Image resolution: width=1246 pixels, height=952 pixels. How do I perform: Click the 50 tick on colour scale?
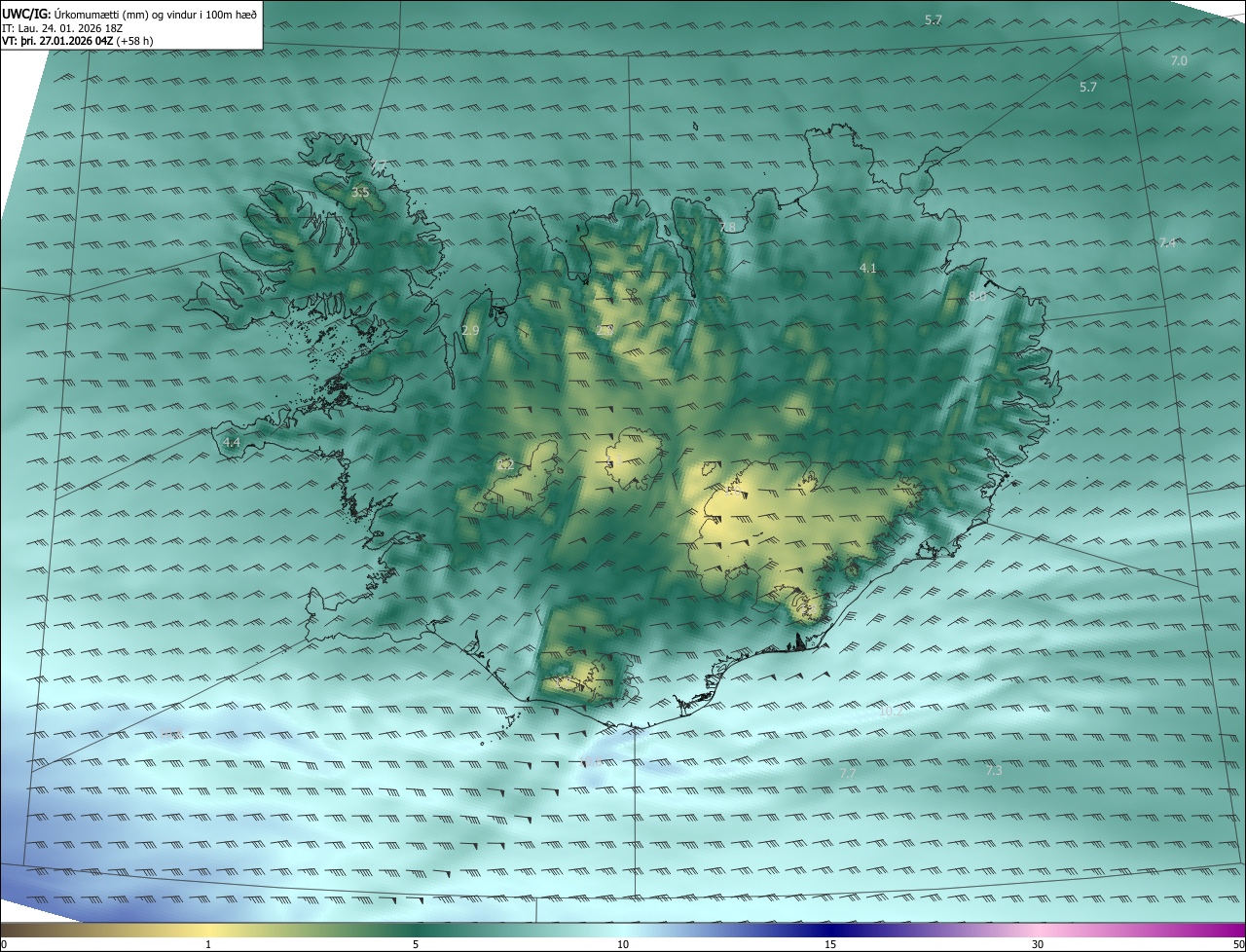(1238, 944)
